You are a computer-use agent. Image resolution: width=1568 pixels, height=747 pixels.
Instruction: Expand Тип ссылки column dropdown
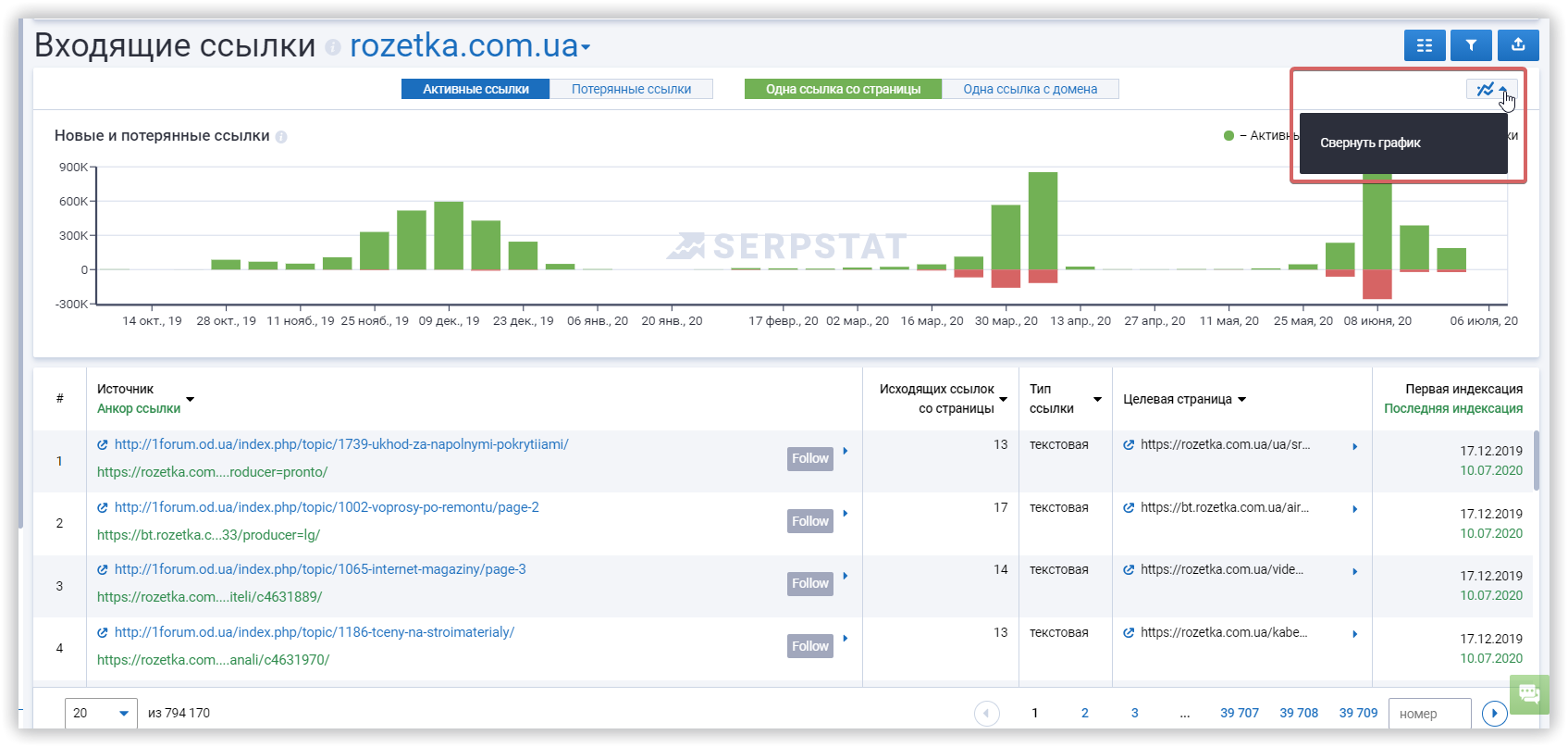click(x=1097, y=400)
